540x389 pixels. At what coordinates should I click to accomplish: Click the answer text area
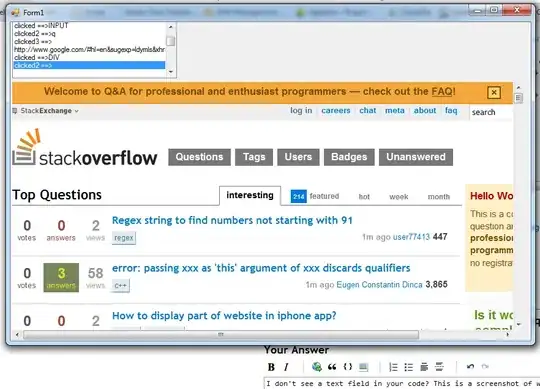pyautogui.click(x=402, y=383)
